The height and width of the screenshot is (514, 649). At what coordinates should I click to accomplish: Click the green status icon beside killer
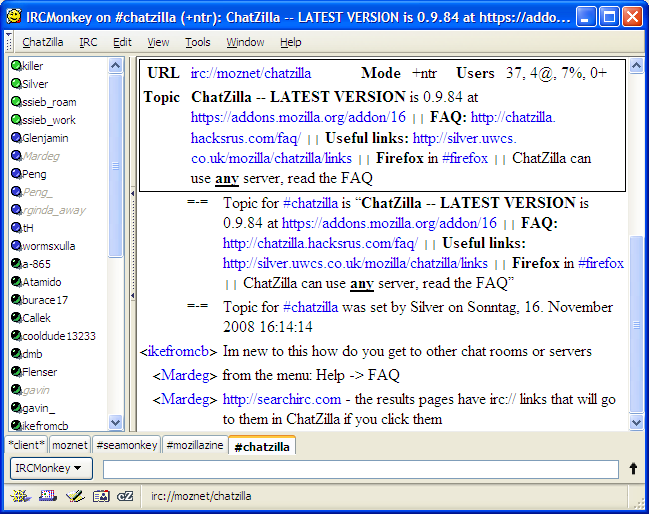[x=16, y=66]
